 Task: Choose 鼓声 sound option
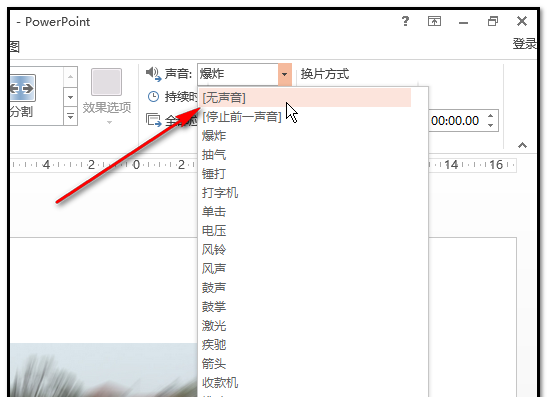tap(305, 288)
